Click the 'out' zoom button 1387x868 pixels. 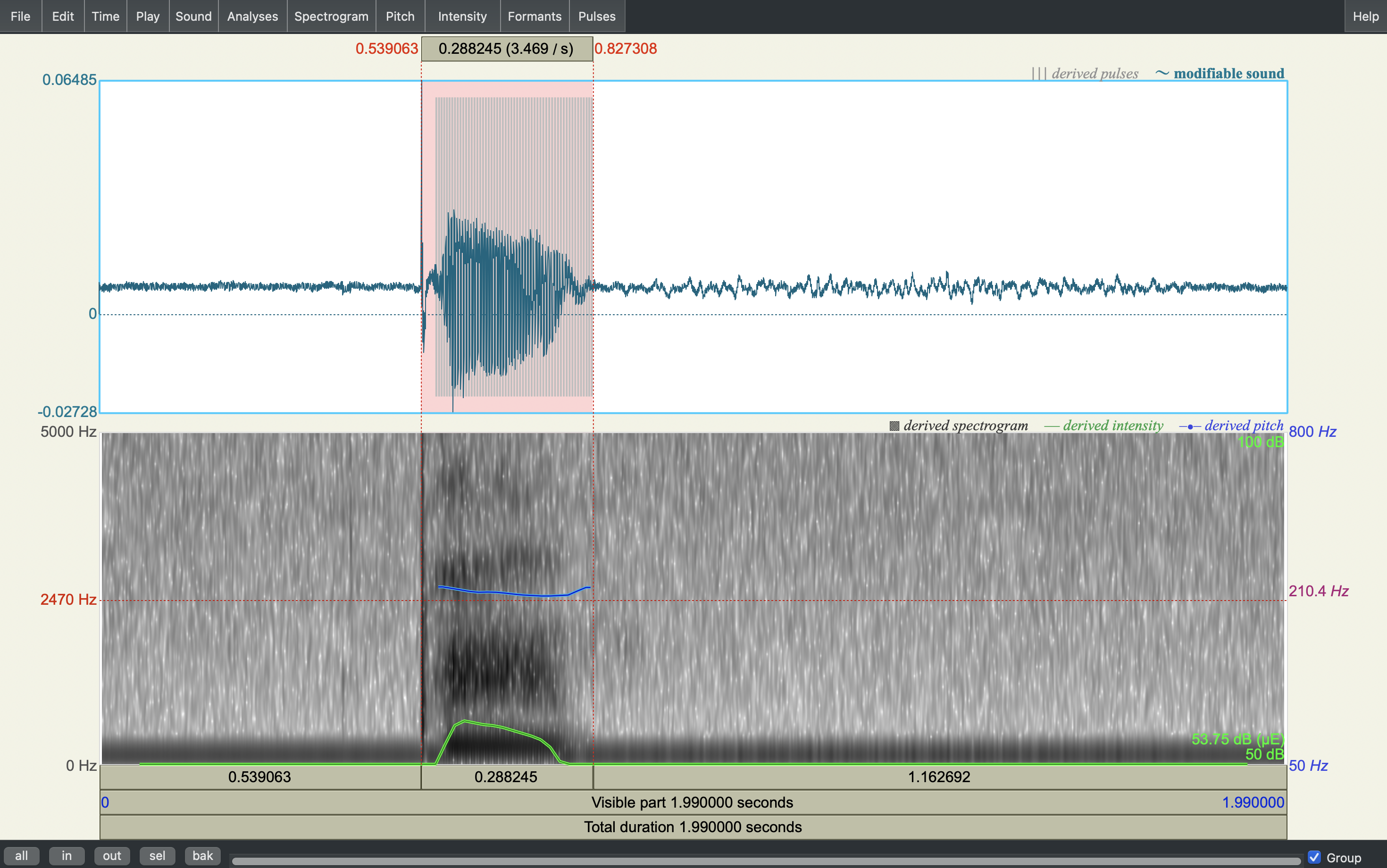pos(112,856)
